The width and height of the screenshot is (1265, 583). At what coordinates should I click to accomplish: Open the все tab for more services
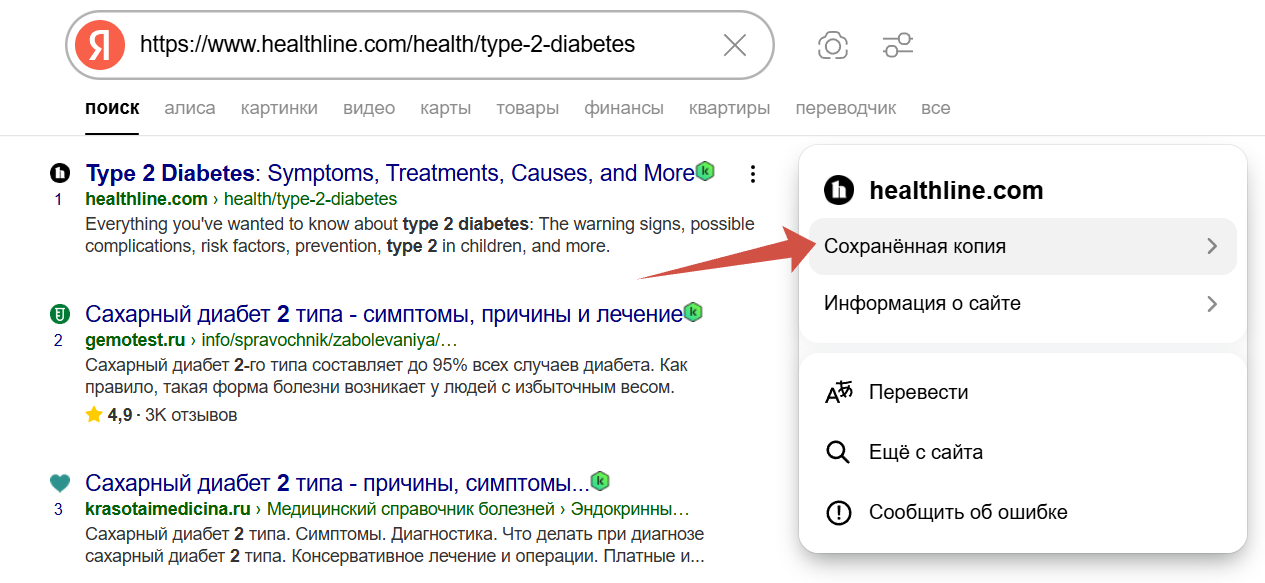[x=935, y=108]
